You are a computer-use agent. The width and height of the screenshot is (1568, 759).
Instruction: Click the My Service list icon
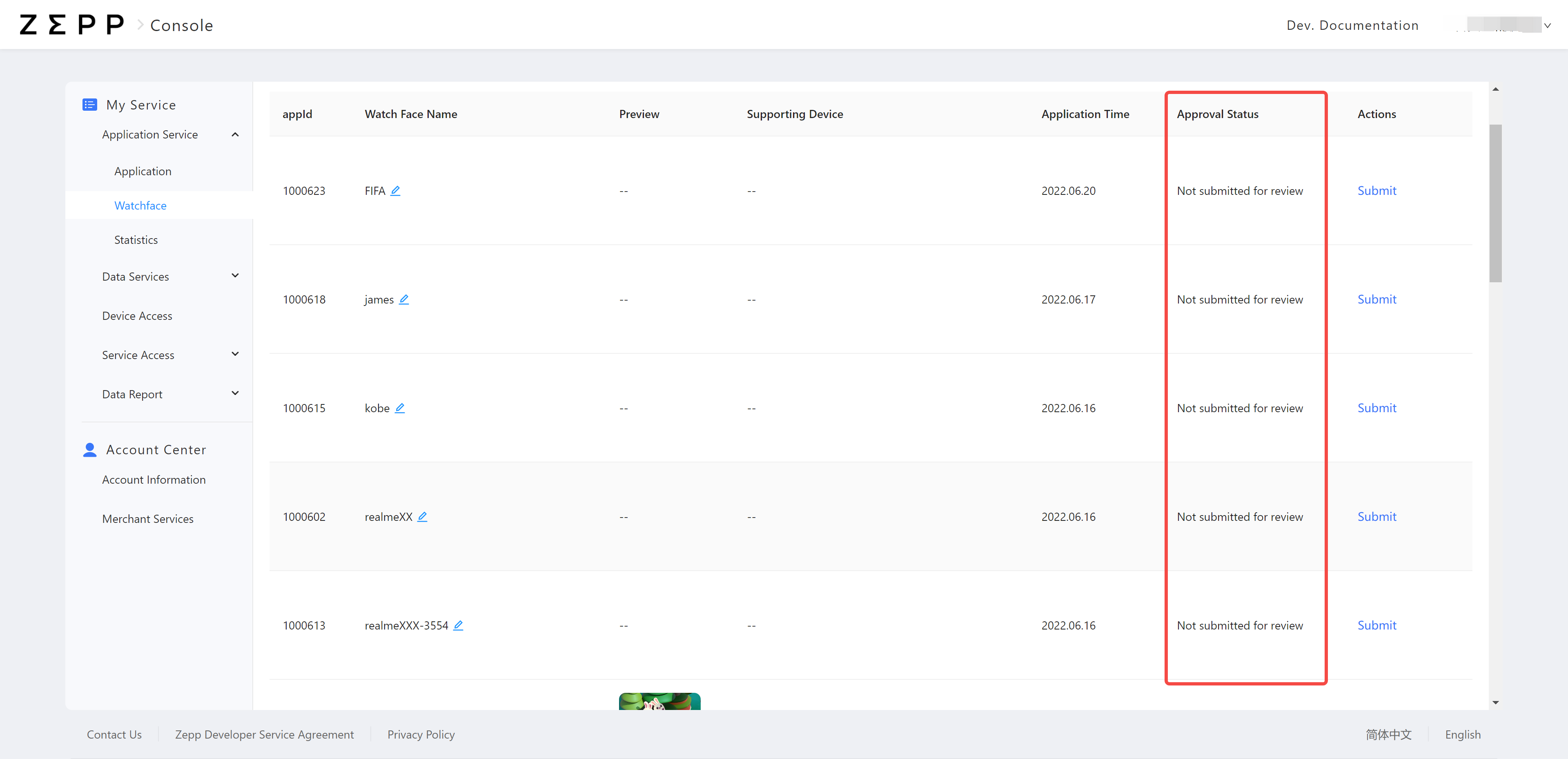click(x=89, y=105)
